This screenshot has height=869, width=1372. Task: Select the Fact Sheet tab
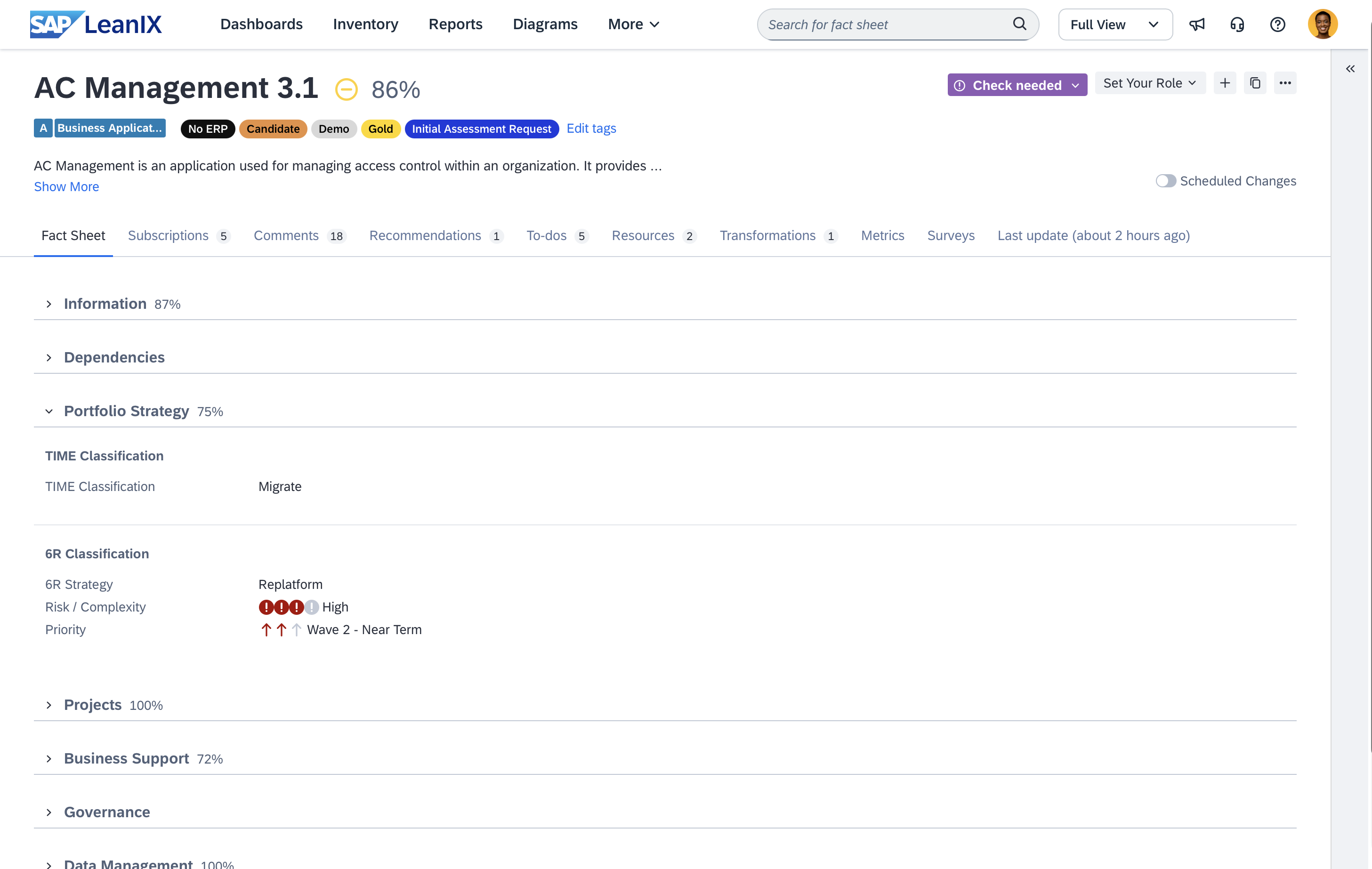73,236
